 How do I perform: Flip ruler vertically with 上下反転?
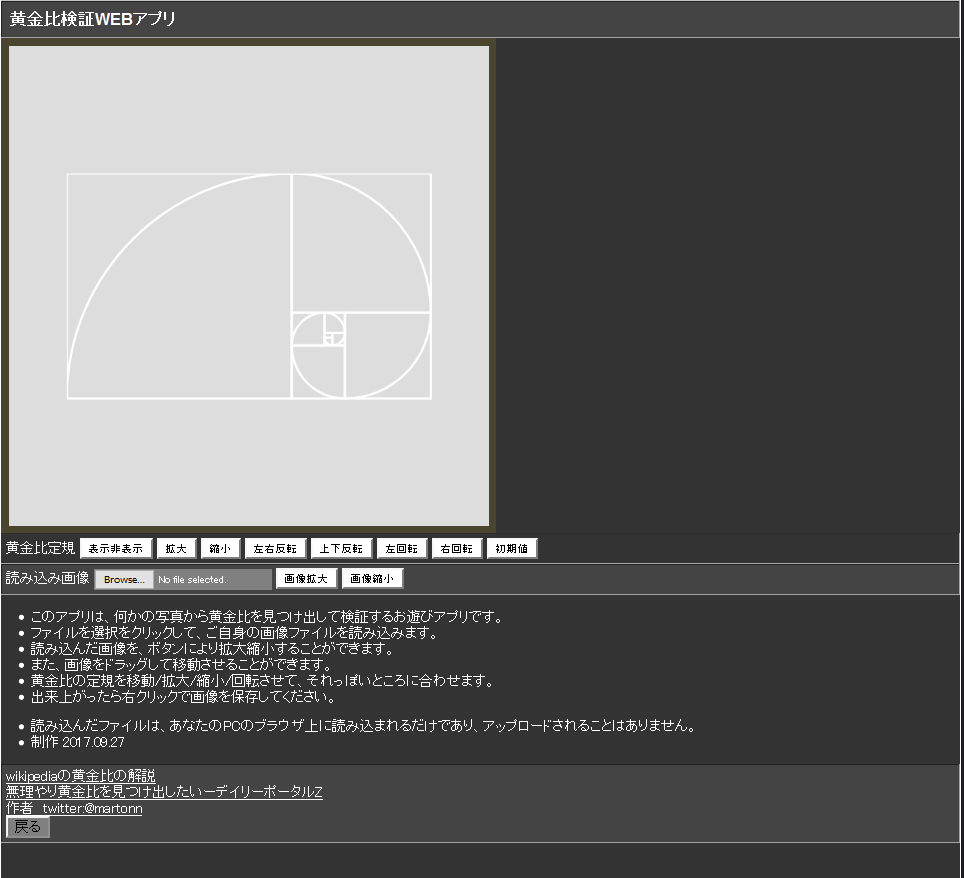point(341,548)
